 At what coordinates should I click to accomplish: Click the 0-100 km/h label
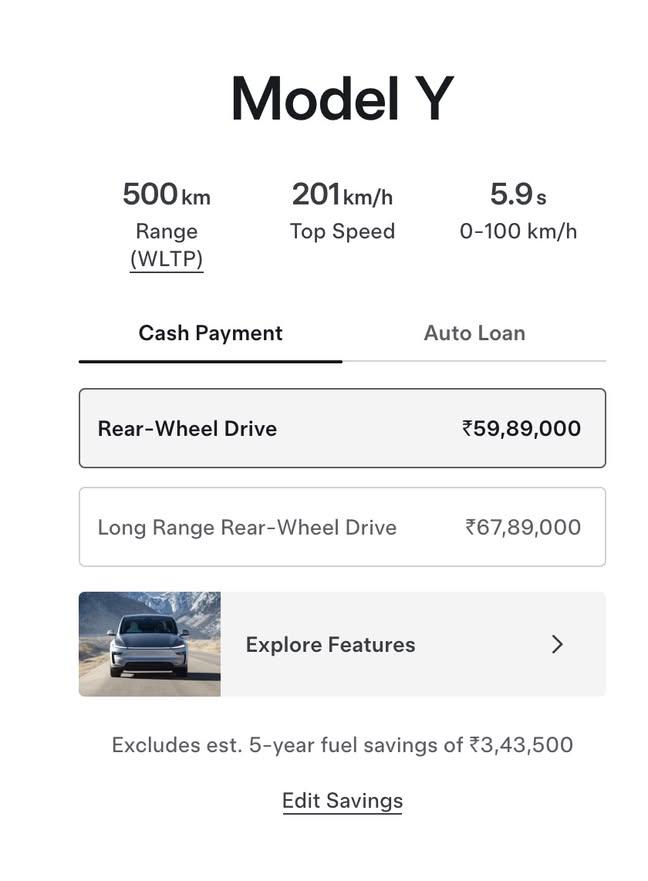pyautogui.click(x=518, y=231)
